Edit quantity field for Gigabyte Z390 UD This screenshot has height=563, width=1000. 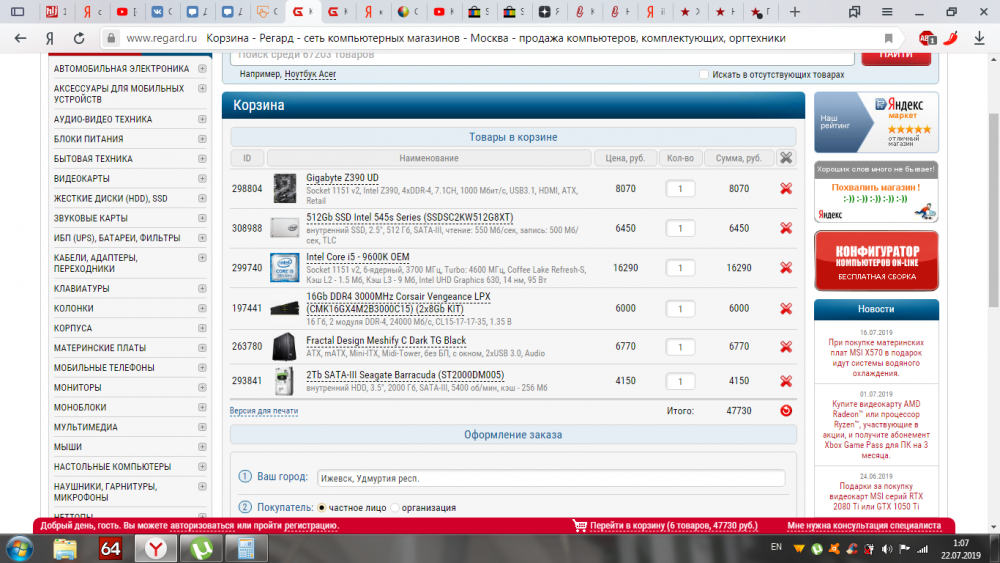(680, 189)
